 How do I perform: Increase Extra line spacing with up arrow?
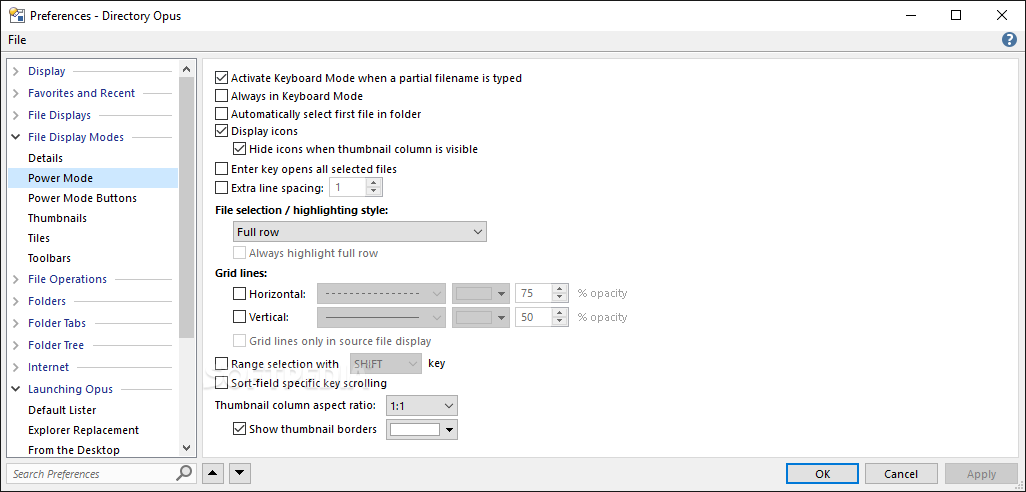point(374,184)
